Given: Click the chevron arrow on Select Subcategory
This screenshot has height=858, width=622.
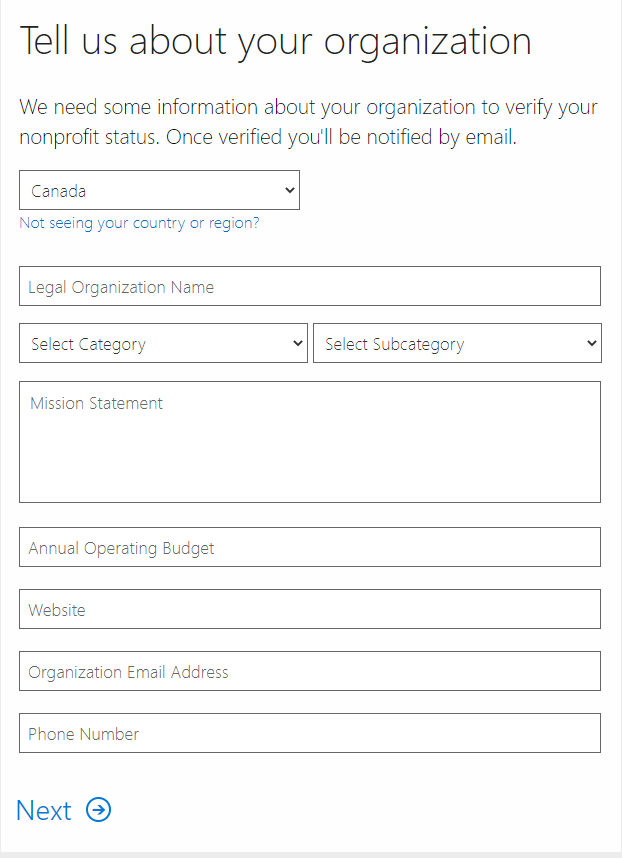Looking at the screenshot, I should [x=591, y=343].
